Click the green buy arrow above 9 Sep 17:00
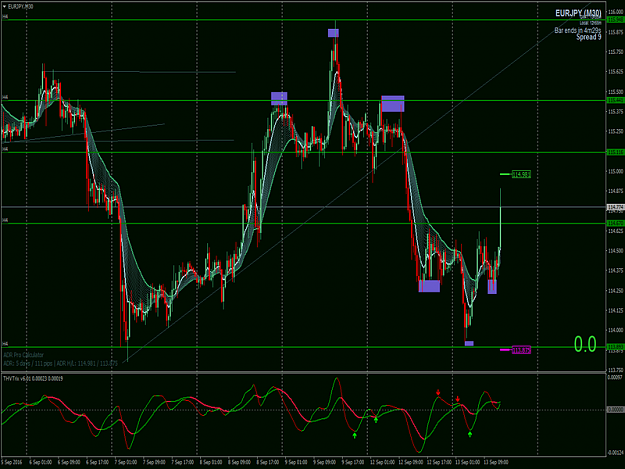The image size is (625, 469). point(355,436)
